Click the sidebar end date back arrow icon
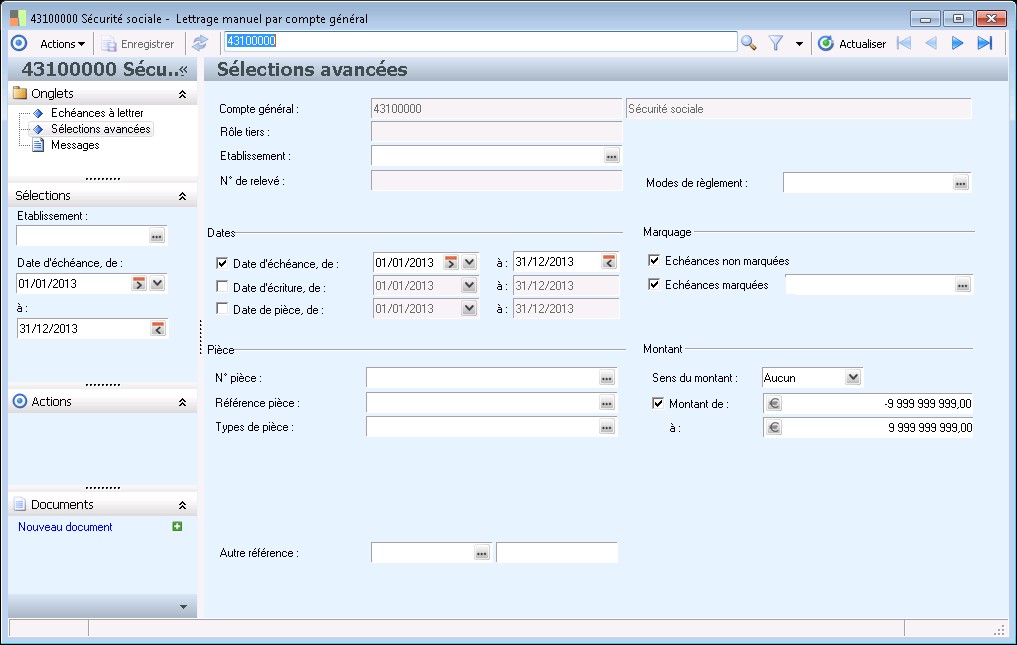 (x=158, y=328)
